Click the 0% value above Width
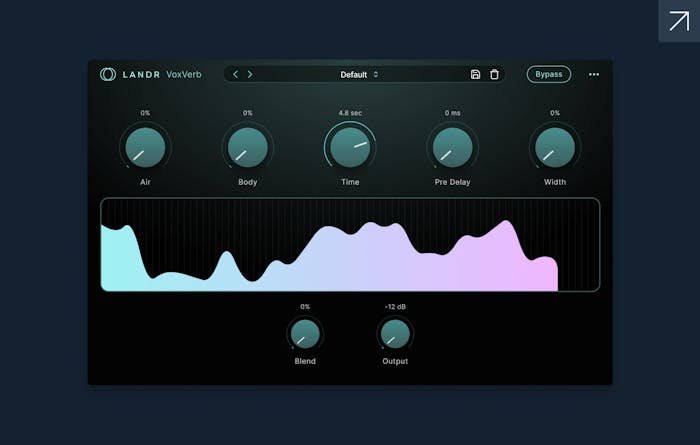700x445 pixels. 555,113
